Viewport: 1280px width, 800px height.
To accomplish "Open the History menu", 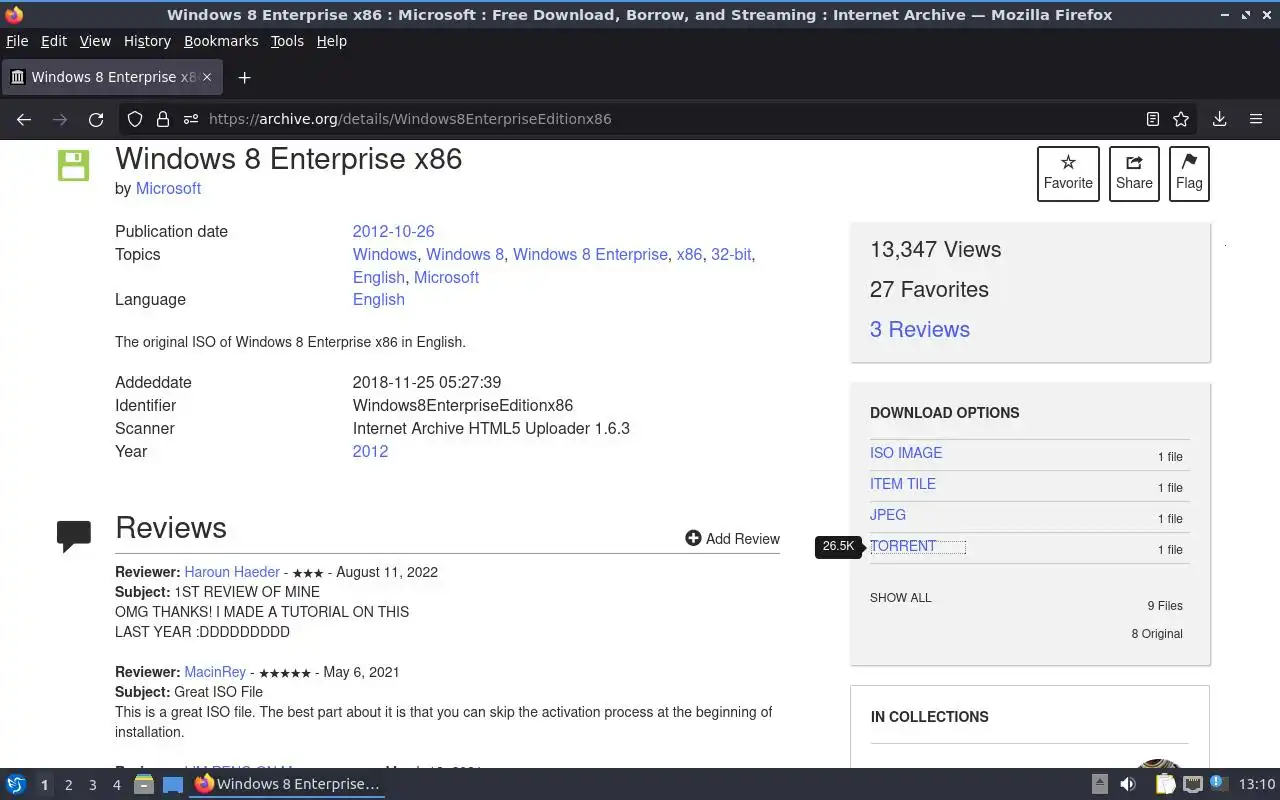I will coord(147,41).
